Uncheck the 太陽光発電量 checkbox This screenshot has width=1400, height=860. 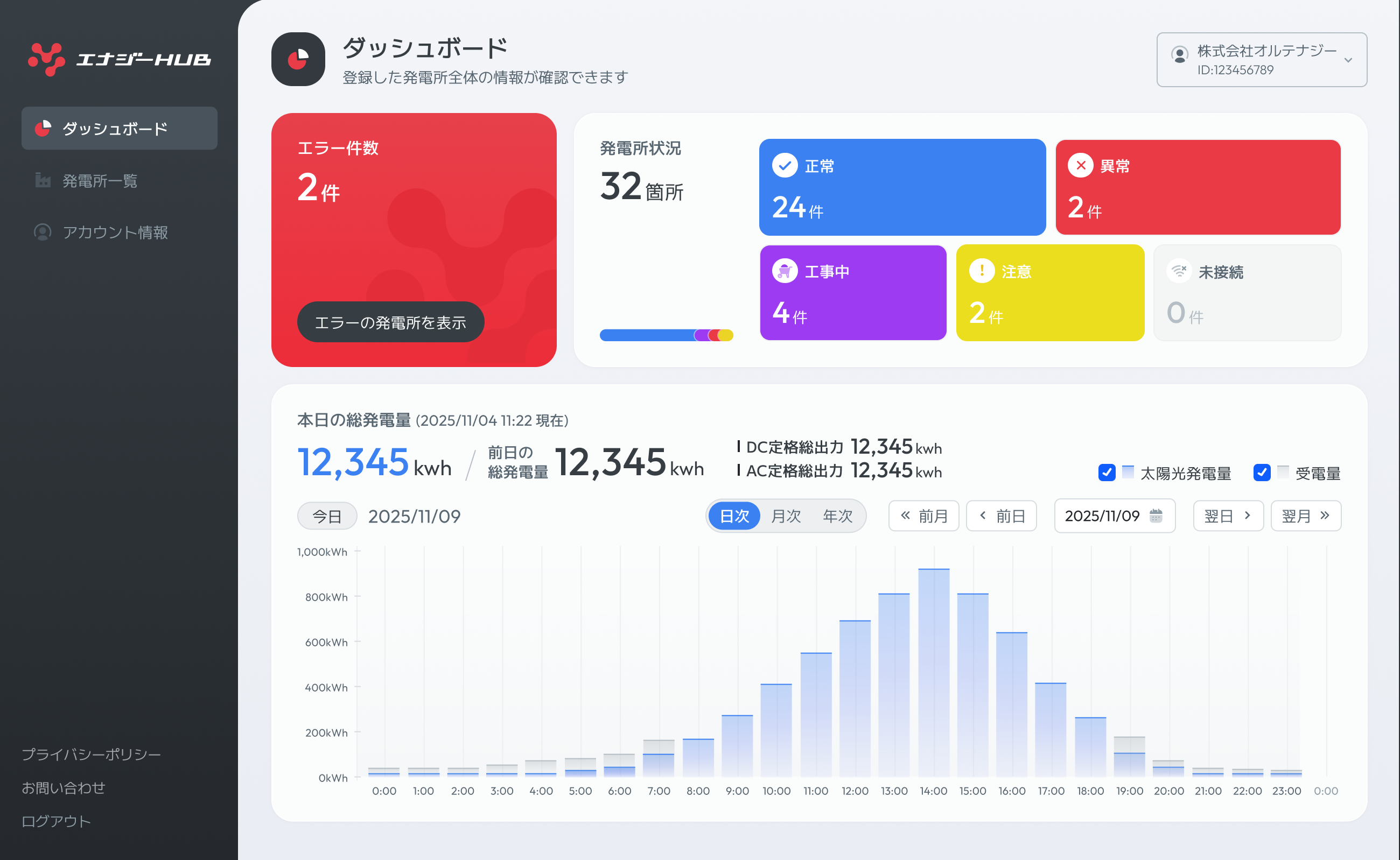pyautogui.click(x=1107, y=473)
